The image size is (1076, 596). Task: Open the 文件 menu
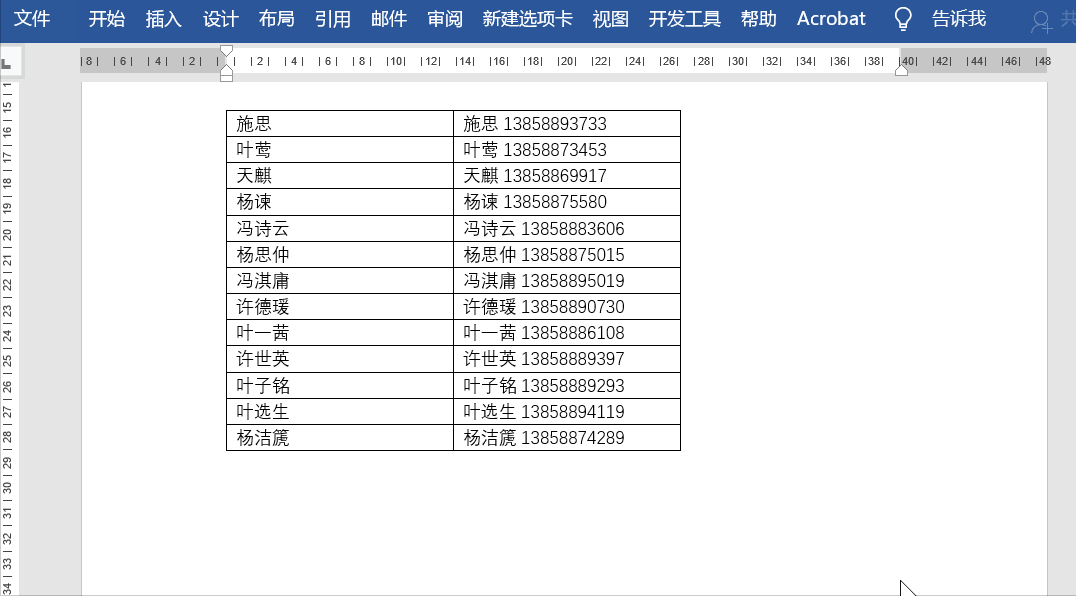[33, 18]
